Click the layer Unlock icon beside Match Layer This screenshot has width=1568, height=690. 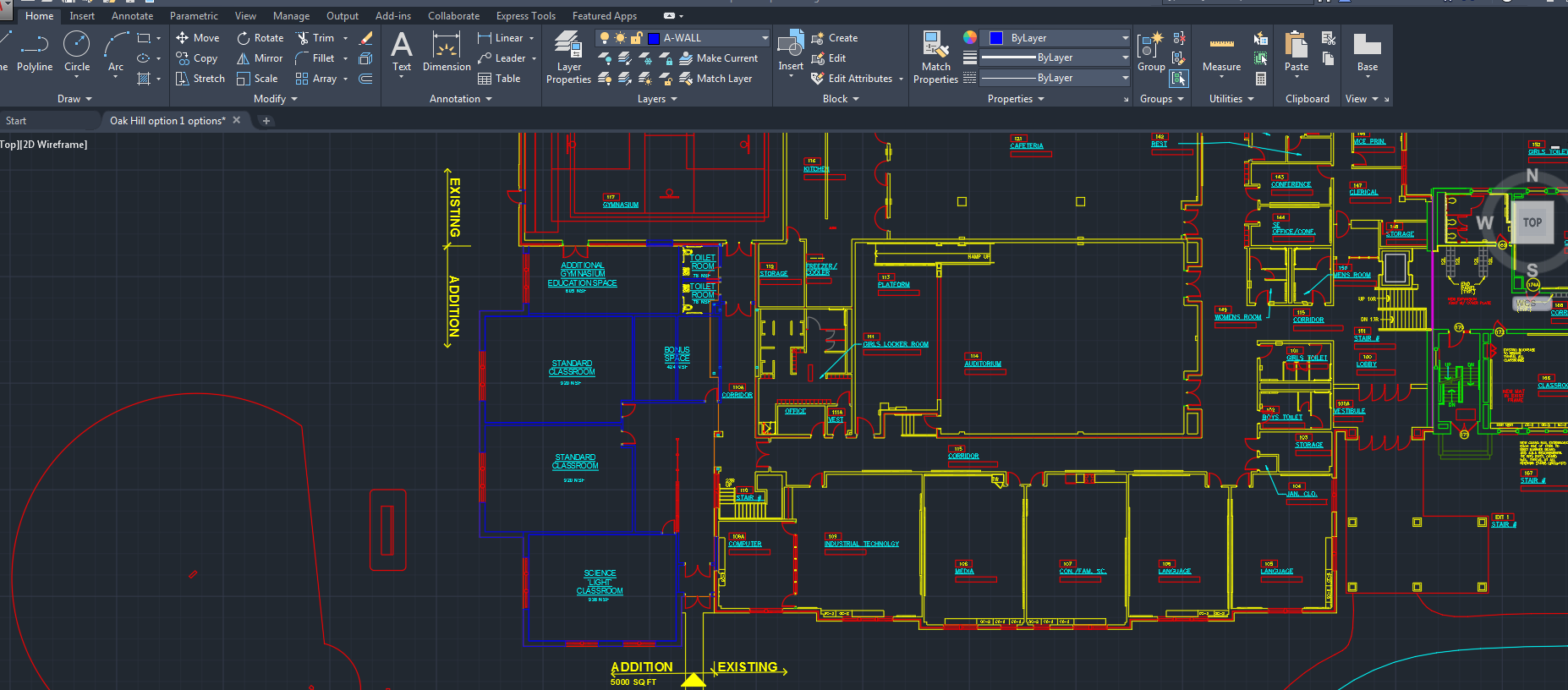[666, 79]
